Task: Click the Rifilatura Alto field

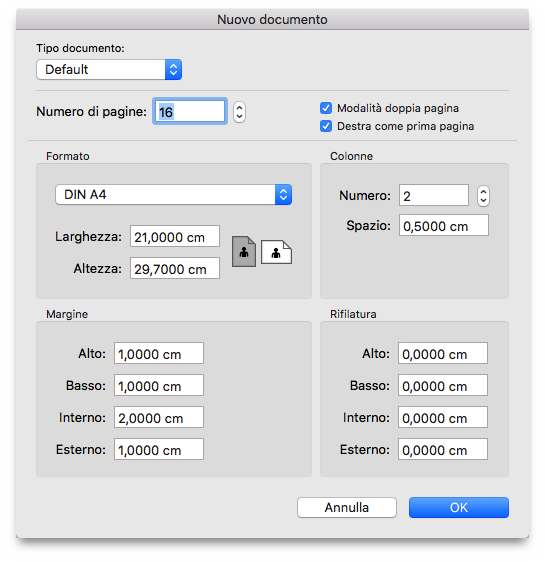Action: click(443, 353)
